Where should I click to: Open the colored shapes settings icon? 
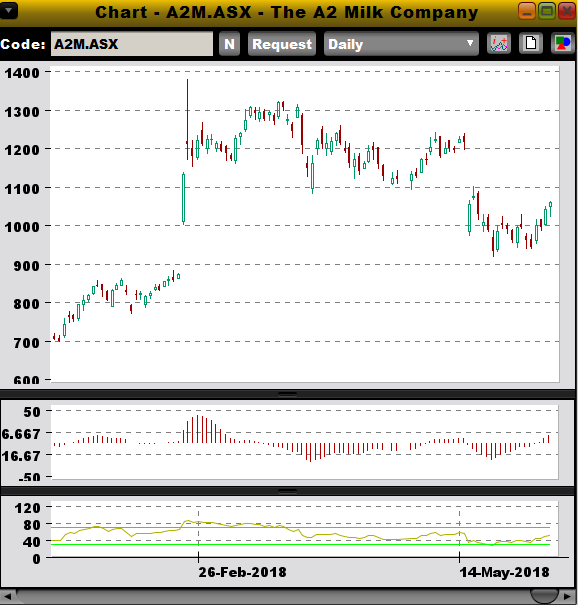[x=563, y=43]
